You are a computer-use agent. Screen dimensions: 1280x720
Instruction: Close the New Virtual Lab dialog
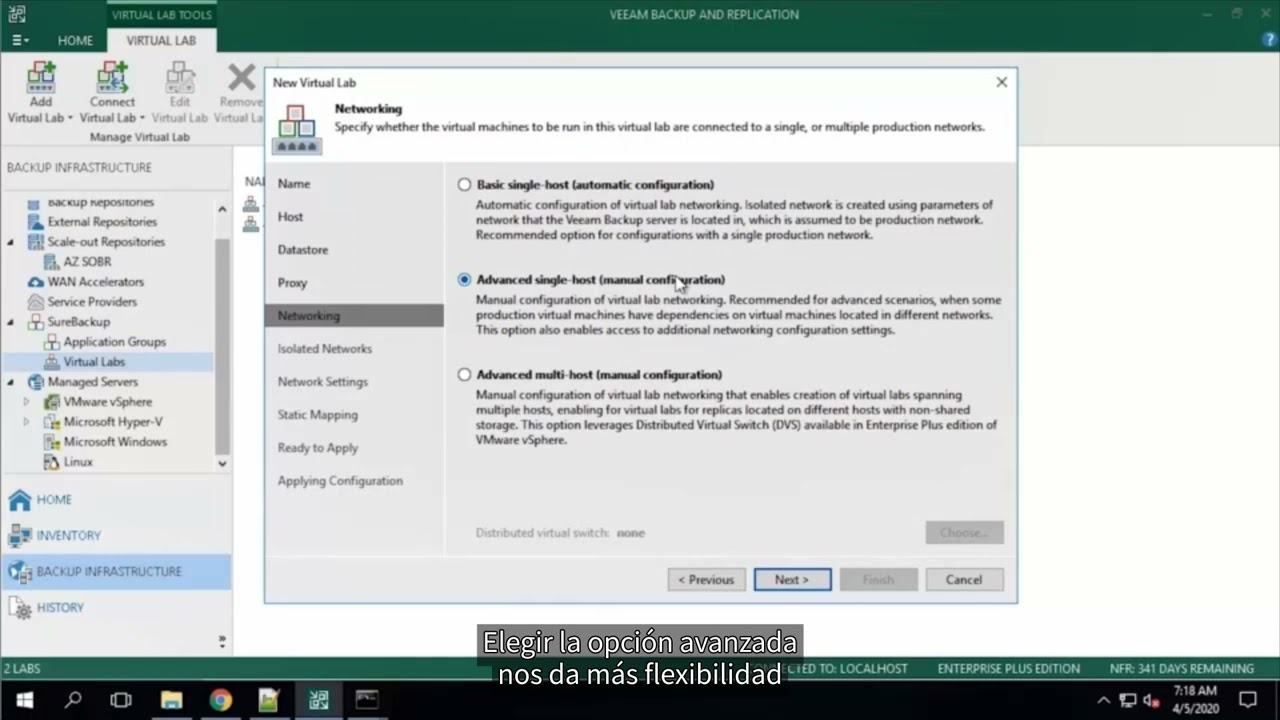(1001, 82)
